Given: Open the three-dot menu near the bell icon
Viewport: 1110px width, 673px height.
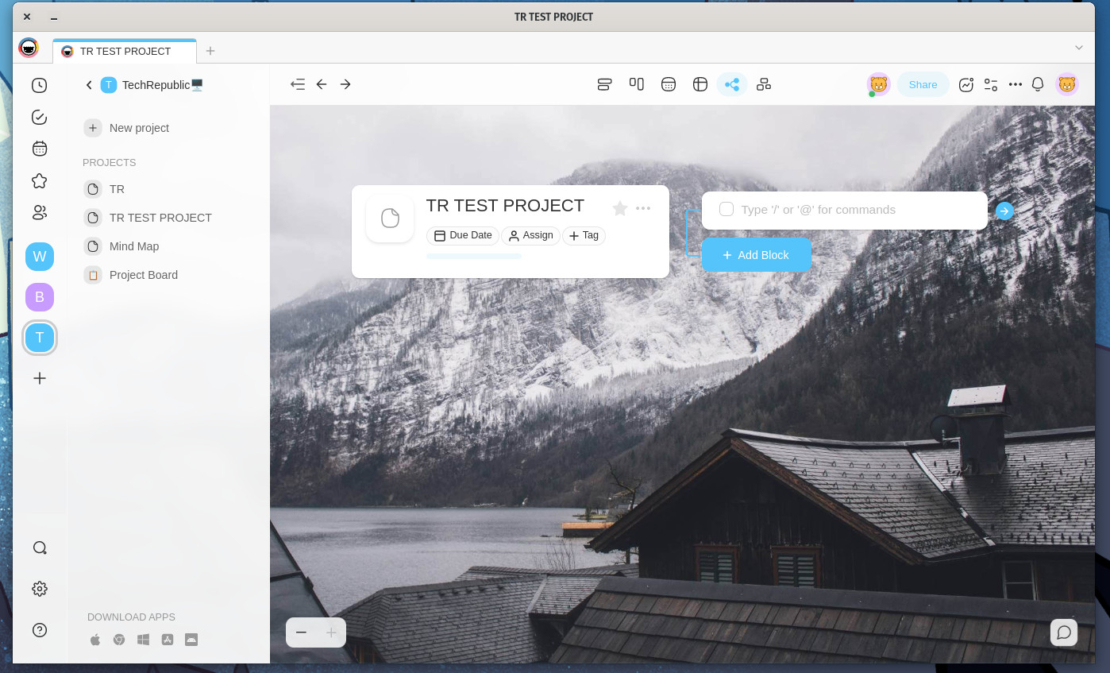Looking at the screenshot, I should [x=1014, y=84].
